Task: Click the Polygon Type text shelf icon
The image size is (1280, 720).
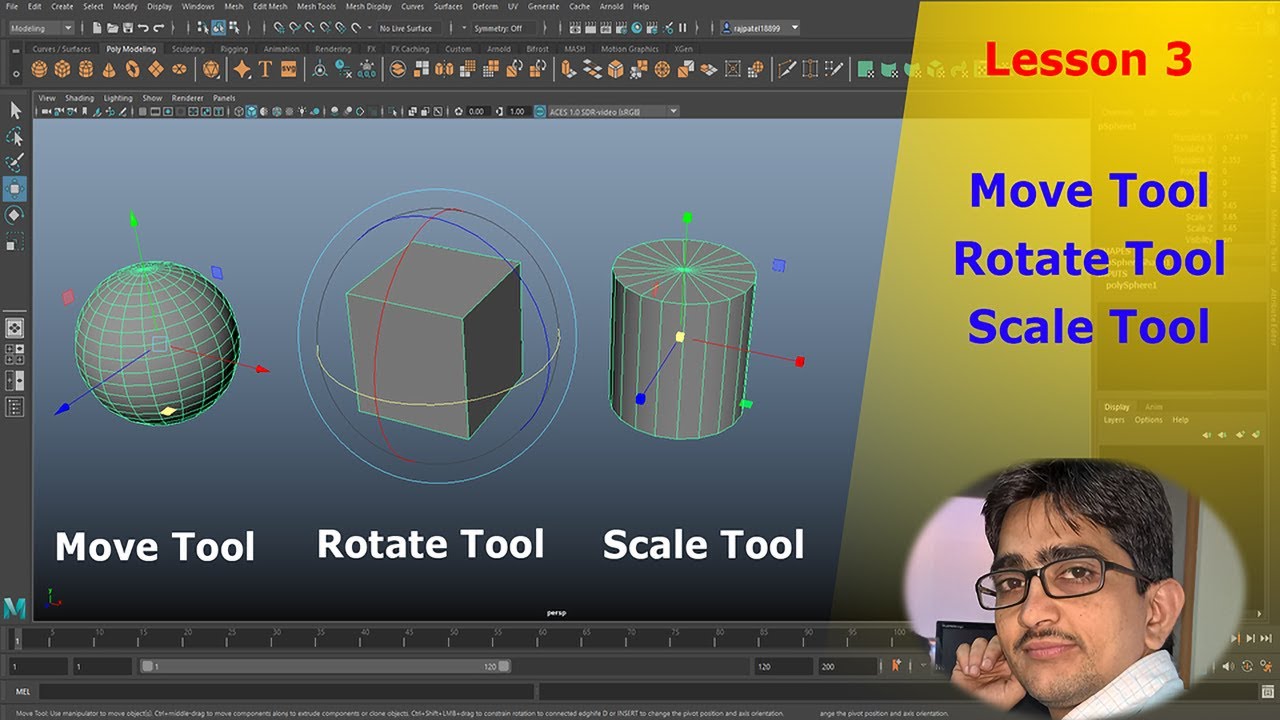Action: tap(265, 69)
